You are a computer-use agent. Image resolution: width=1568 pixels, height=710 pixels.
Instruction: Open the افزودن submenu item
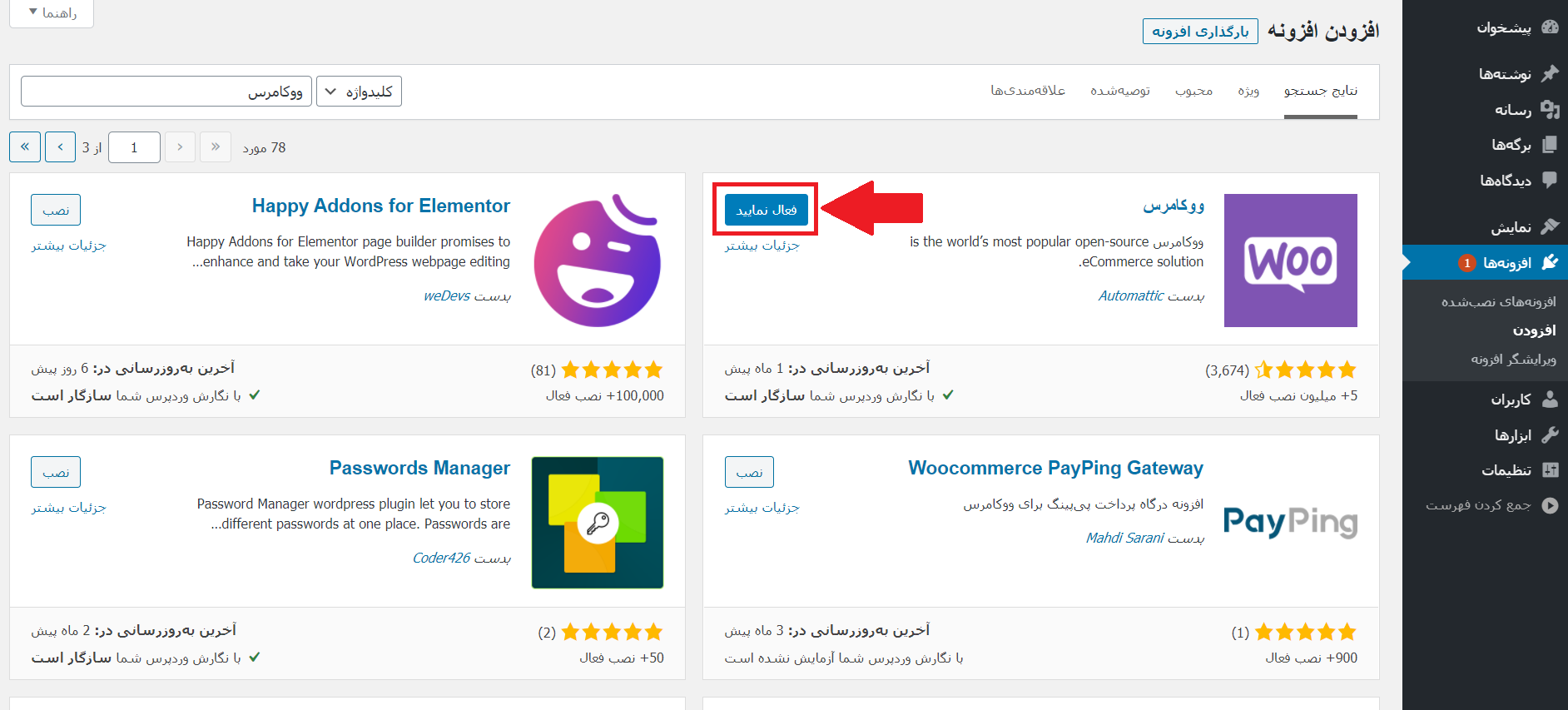[1534, 330]
